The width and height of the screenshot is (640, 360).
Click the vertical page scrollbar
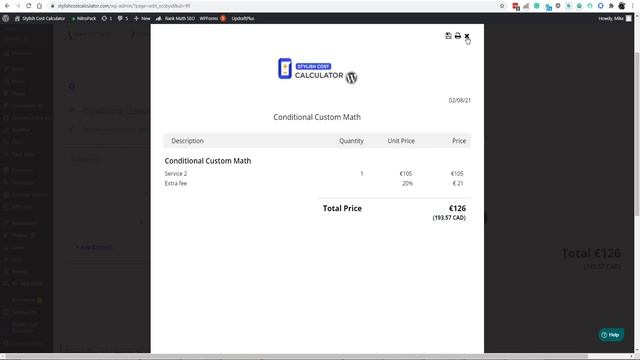tap(637, 135)
